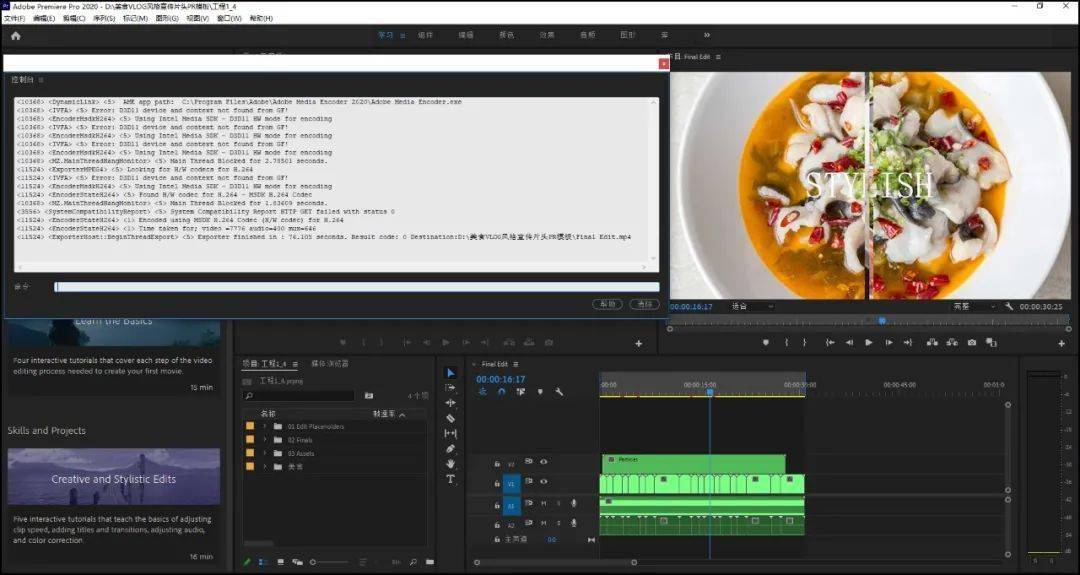
Task: Choose the Track Select Forward tool
Action: [x=450, y=388]
